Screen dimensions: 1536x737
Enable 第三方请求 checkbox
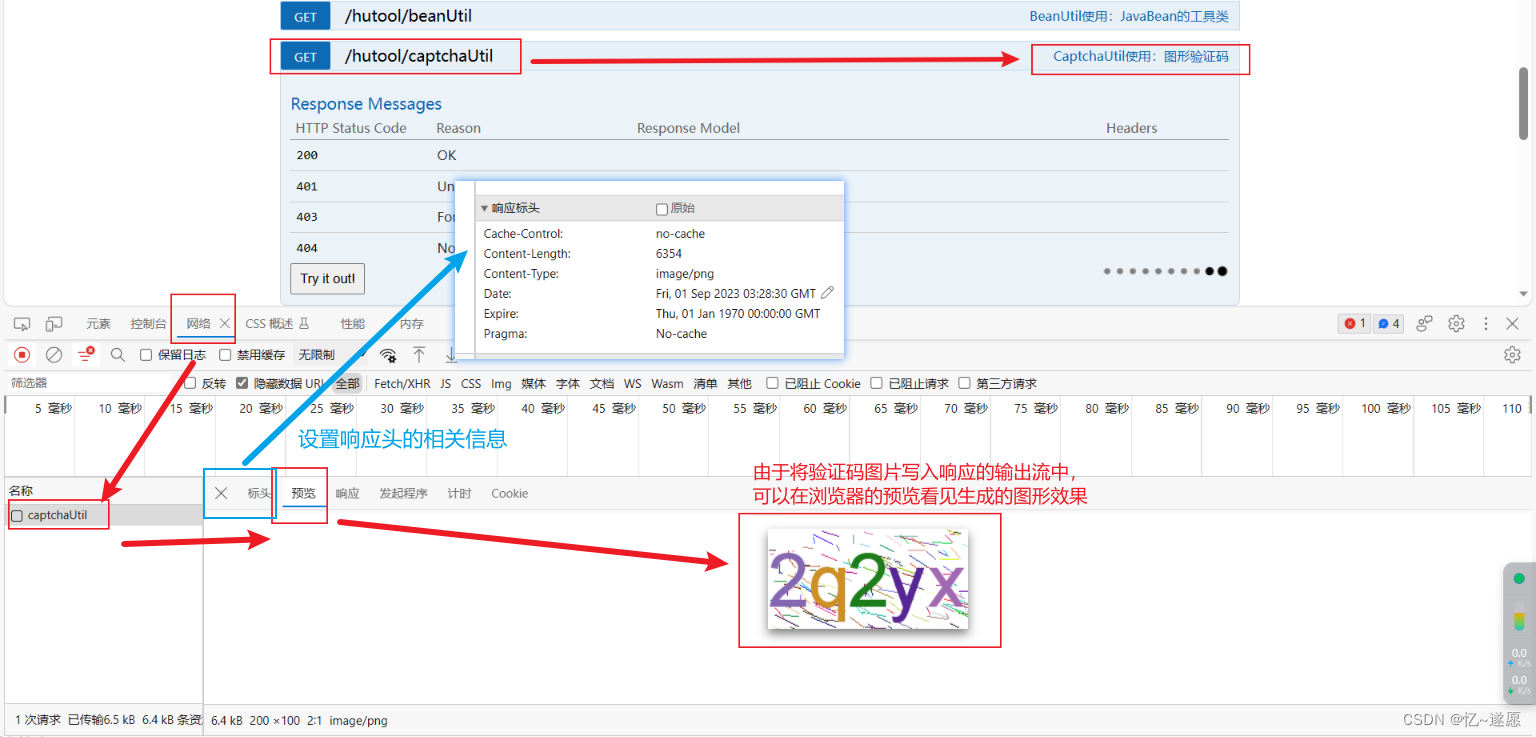pyautogui.click(x=964, y=383)
